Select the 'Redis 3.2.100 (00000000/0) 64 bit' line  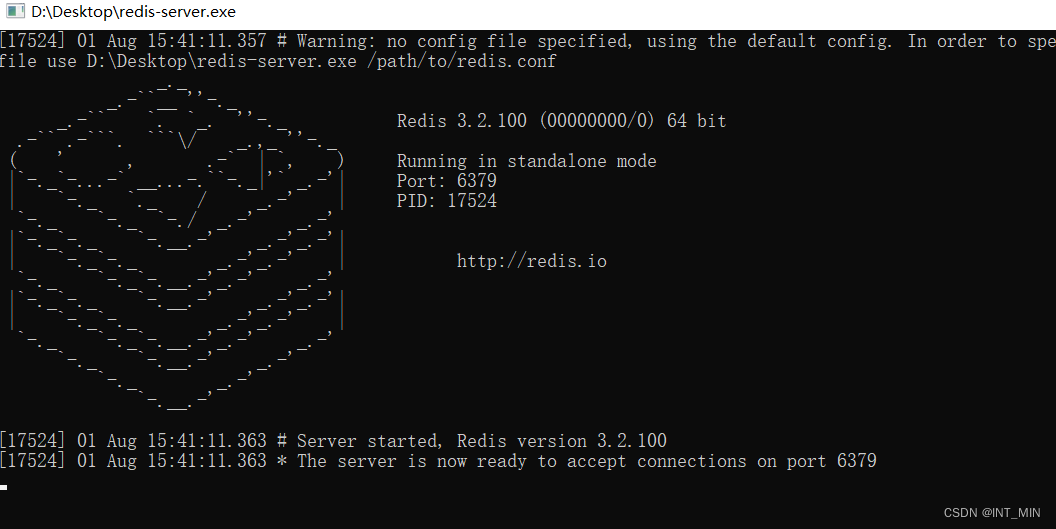[x=561, y=121]
